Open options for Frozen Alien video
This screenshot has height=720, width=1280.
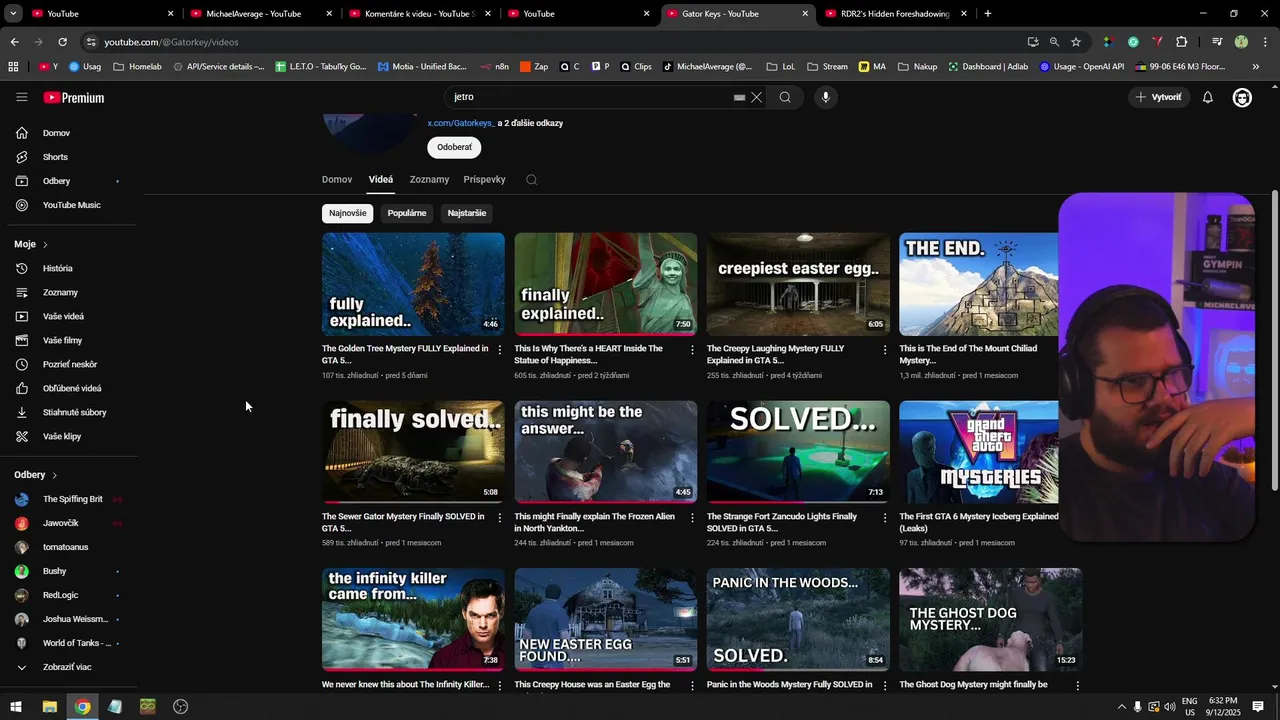pyautogui.click(x=692, y=518)
